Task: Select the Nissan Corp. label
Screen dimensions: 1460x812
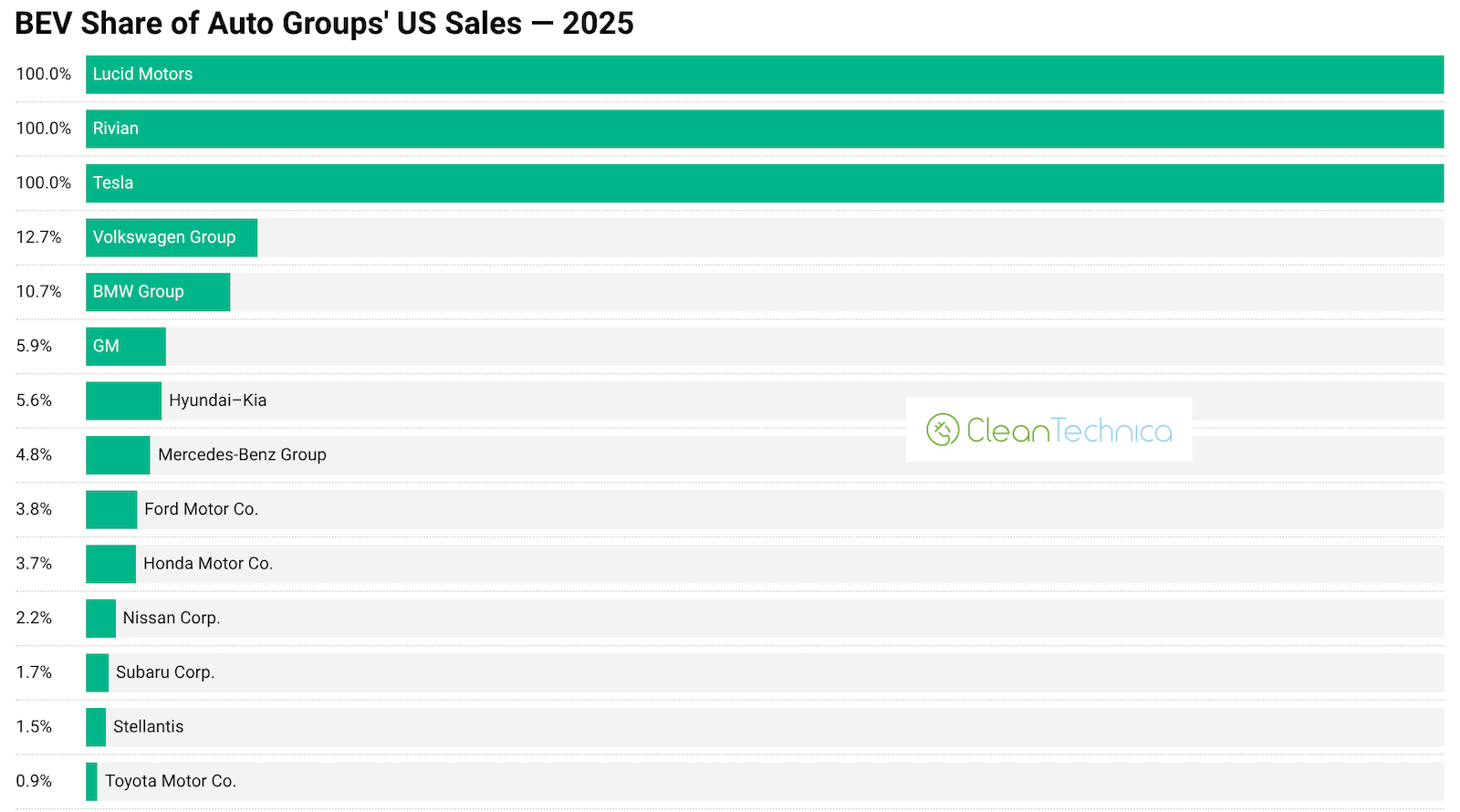Action: pyautogui.click(x=172, y=619)
